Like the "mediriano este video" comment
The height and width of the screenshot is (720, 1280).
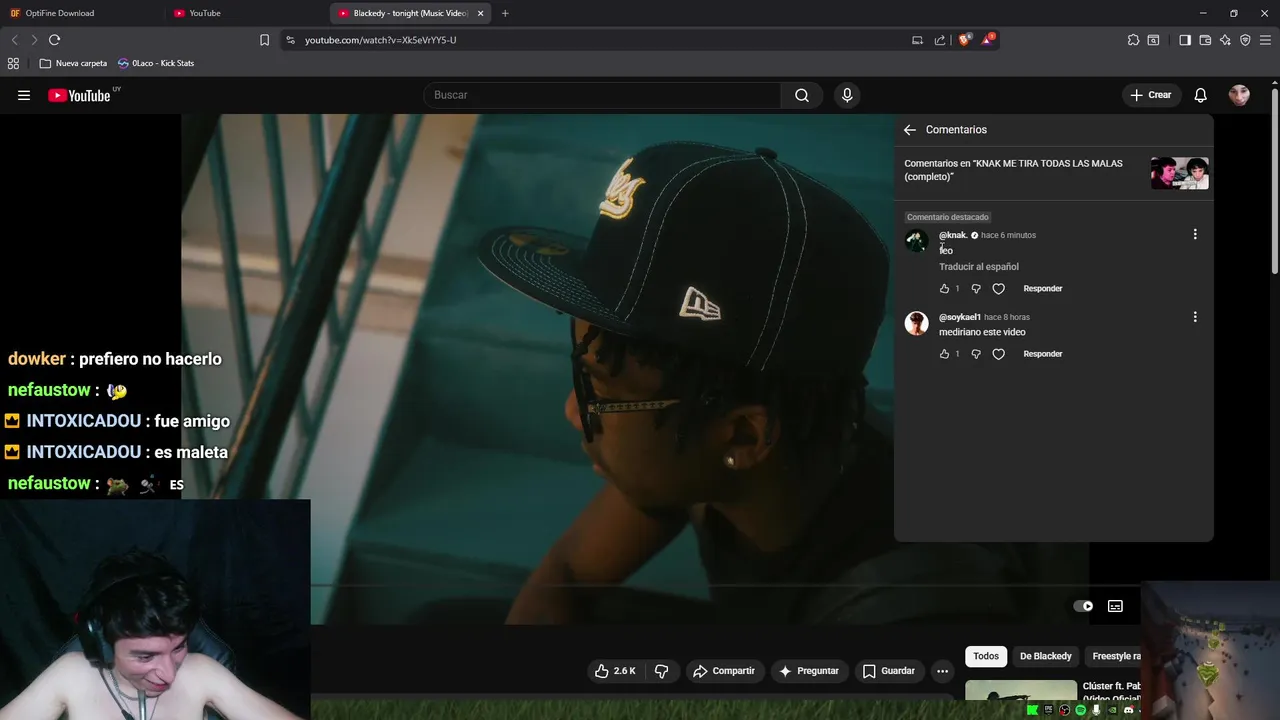944,354
